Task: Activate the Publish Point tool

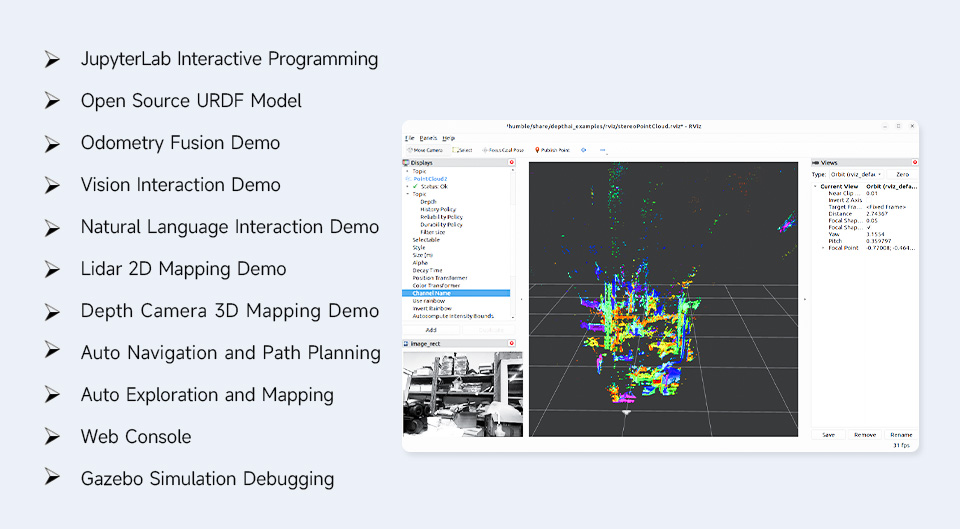Action: click(x=552, y=150)
